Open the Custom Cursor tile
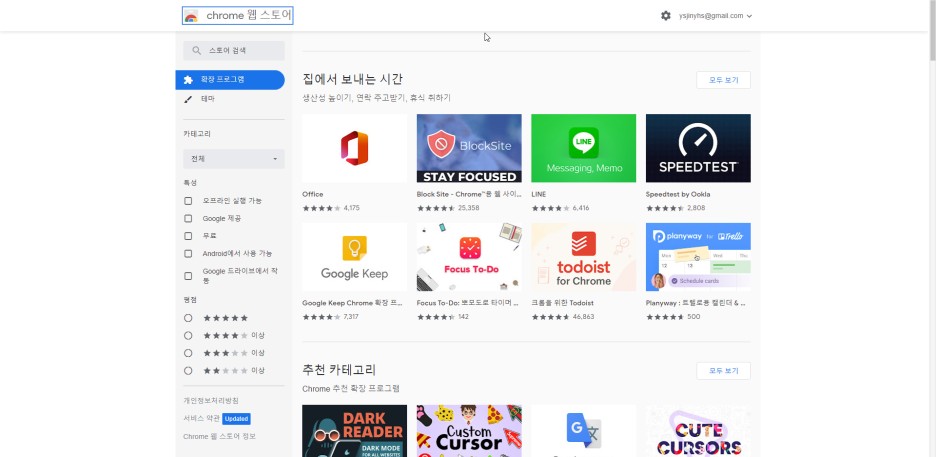The width and height of the screenshot is (936, 457). [469, 431]
